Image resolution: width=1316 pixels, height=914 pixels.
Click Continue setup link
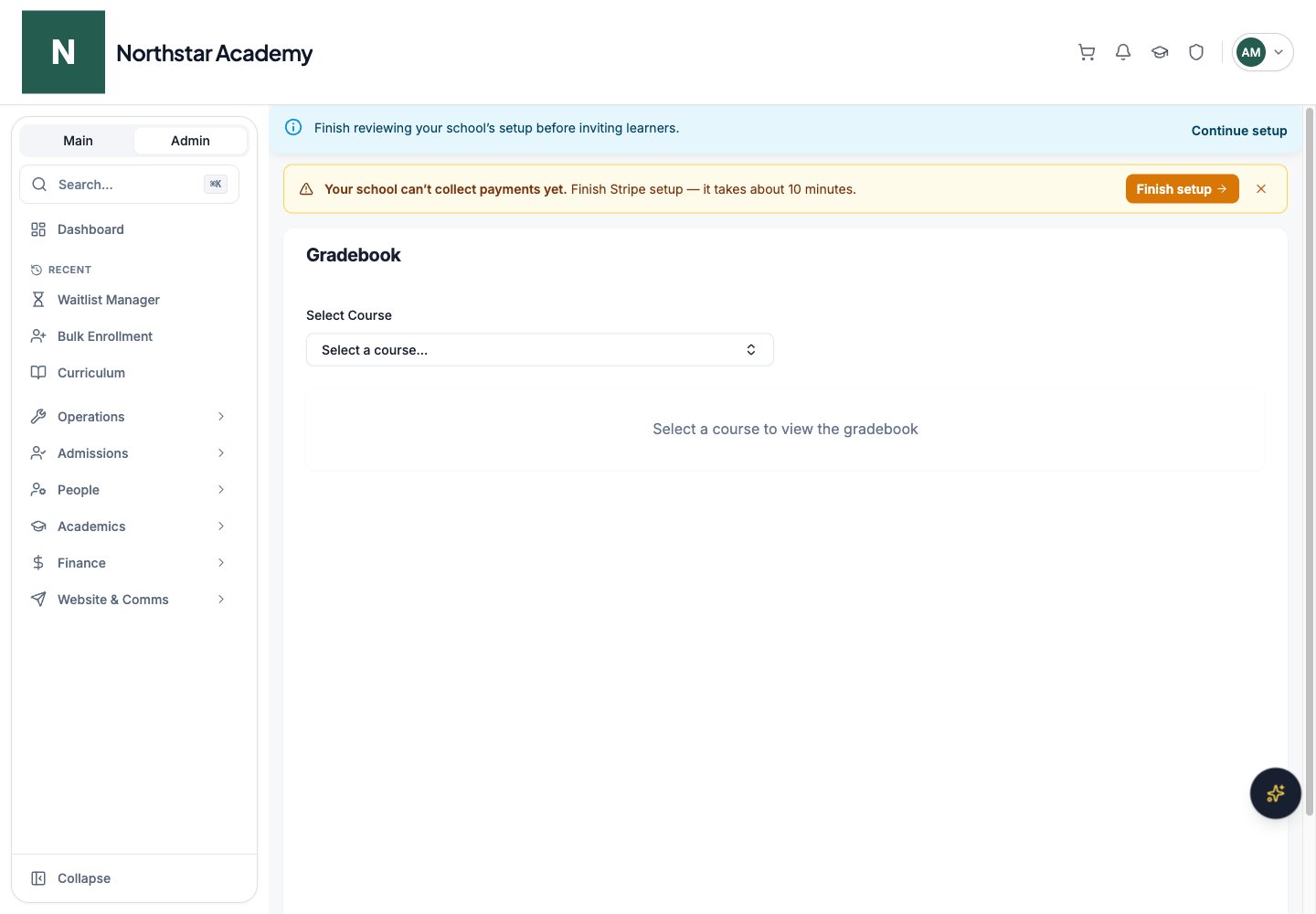(x=1239, y=131)
